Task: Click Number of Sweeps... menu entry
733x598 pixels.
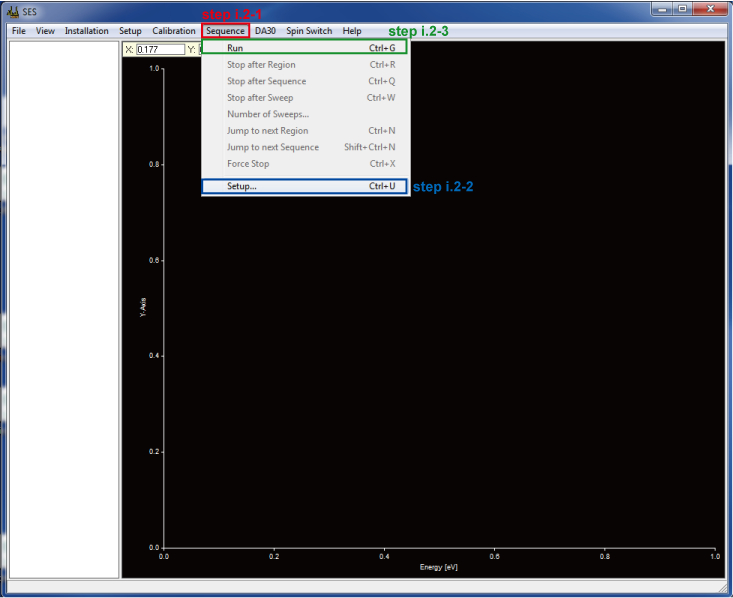Action: pos(267,114)
